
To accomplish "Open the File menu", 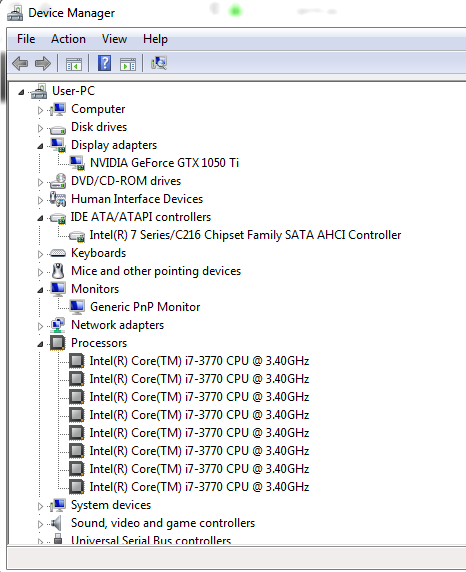I will [26, 39].
